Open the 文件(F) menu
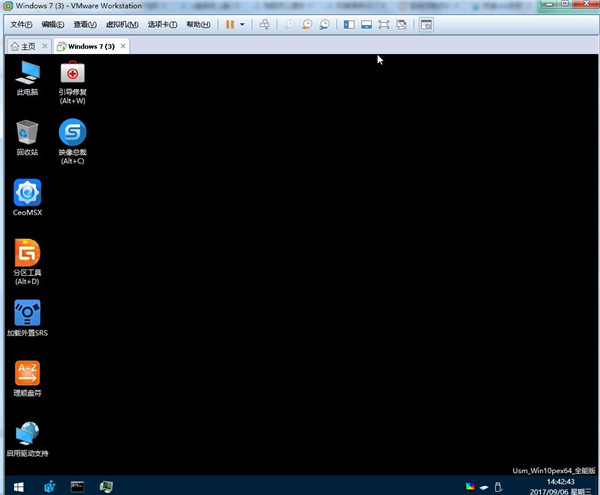 click(21, 24)
